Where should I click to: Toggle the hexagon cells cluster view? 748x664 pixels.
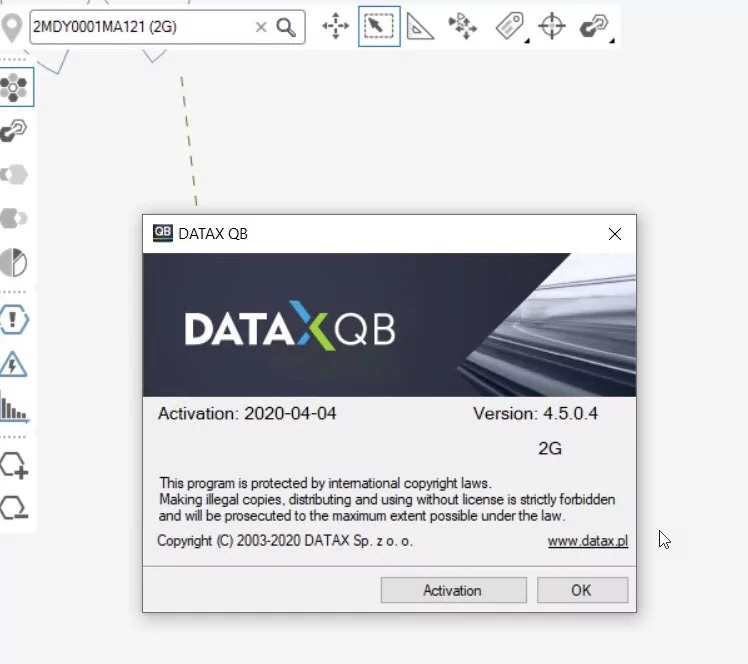point(14,87)
